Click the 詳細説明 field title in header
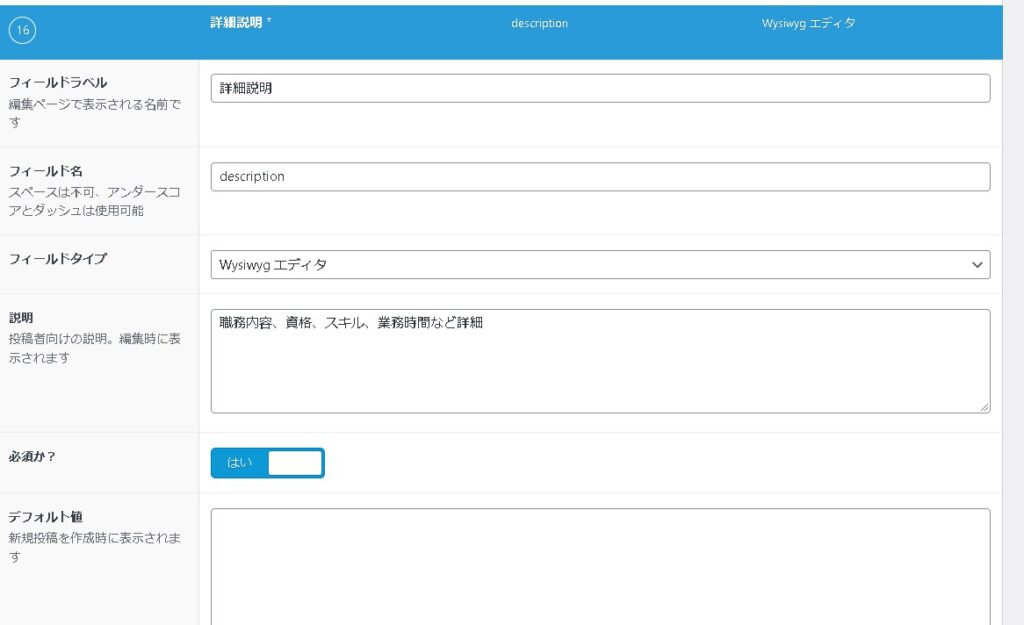 235,23
